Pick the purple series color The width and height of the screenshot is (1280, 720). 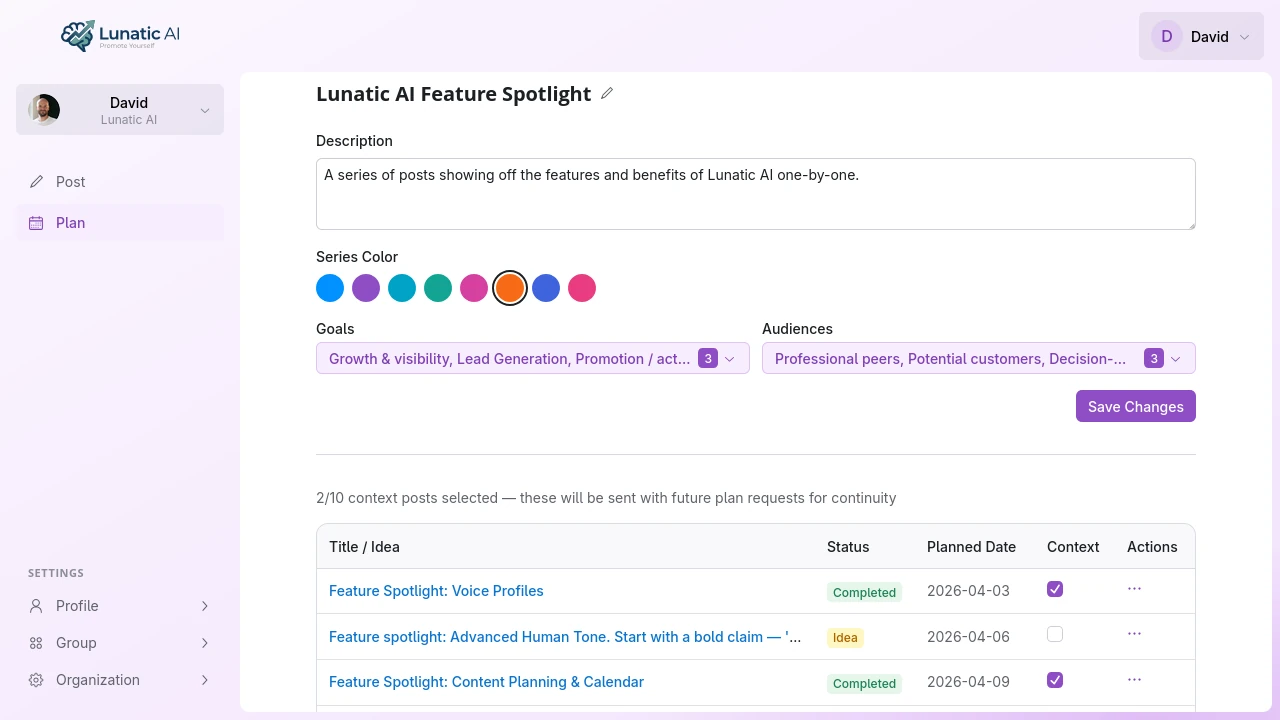click(x=366, y=288)
